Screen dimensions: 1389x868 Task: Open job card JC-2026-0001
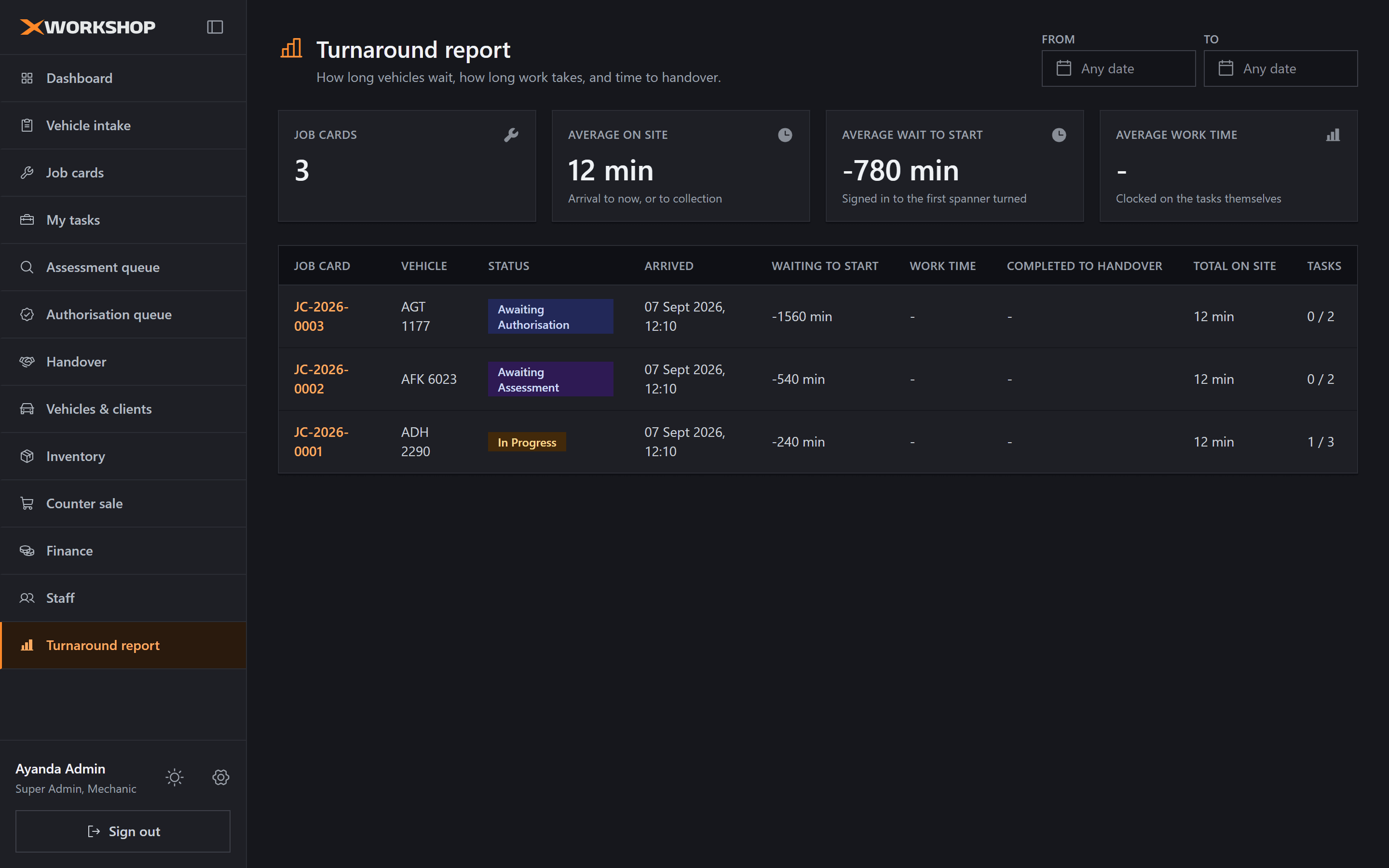321,441
